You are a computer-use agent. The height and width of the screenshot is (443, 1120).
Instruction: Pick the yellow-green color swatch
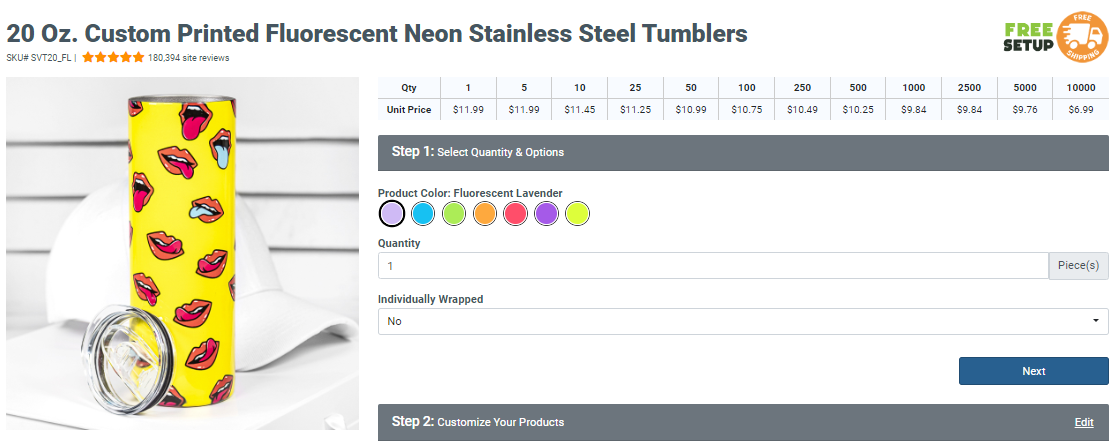pyautogui.click(x=577, y=213)
